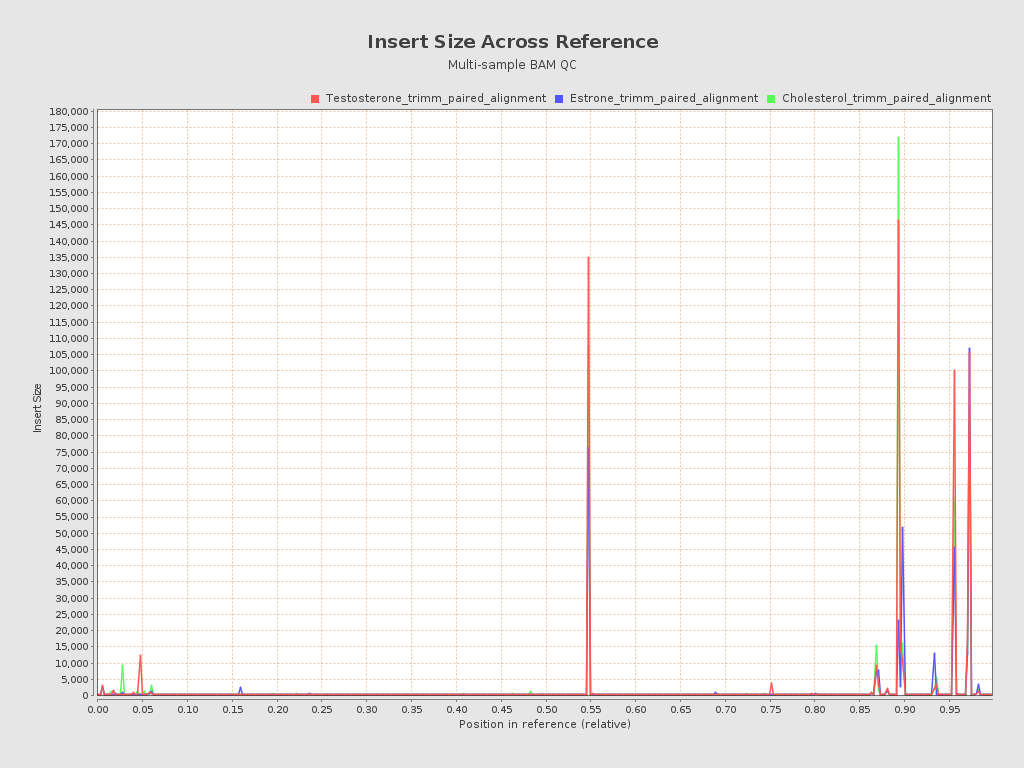
Task: Click the 5,000 y-axis tick value
Action: tap(74, 680)
